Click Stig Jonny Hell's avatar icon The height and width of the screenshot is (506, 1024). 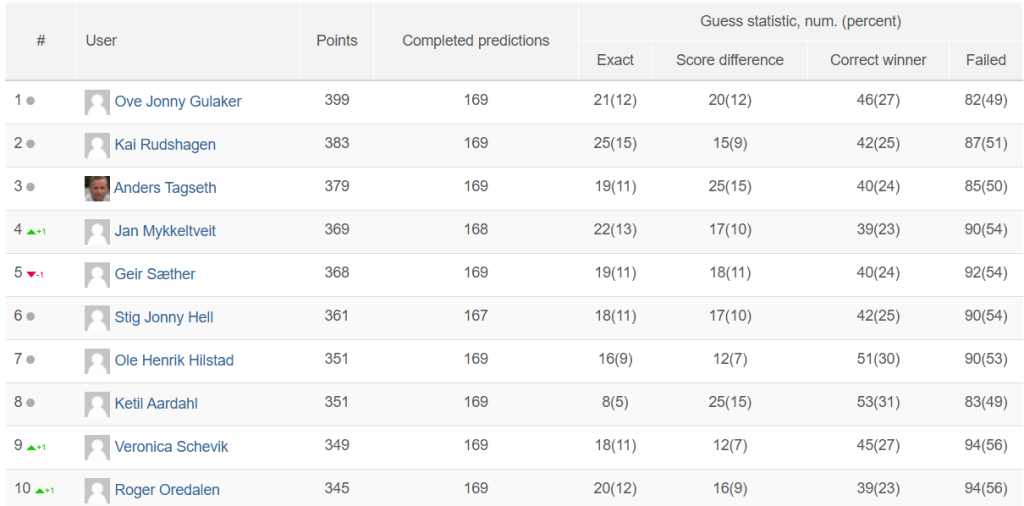[97, 317]
